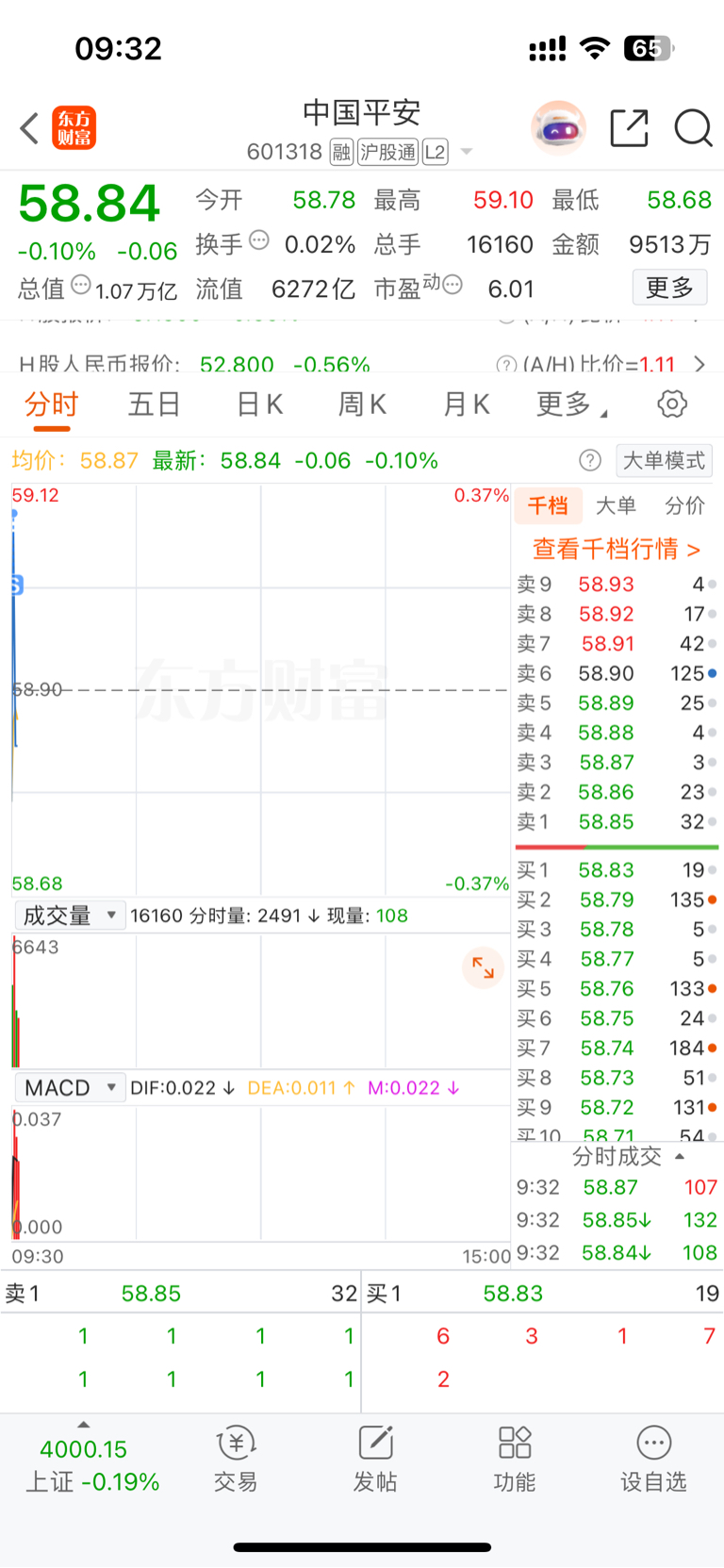The width and height of the screenshot is (724, 1568).
Task: Tap the info icon next to 市盈
Action: pyautogui.click(x=452, y=284)
